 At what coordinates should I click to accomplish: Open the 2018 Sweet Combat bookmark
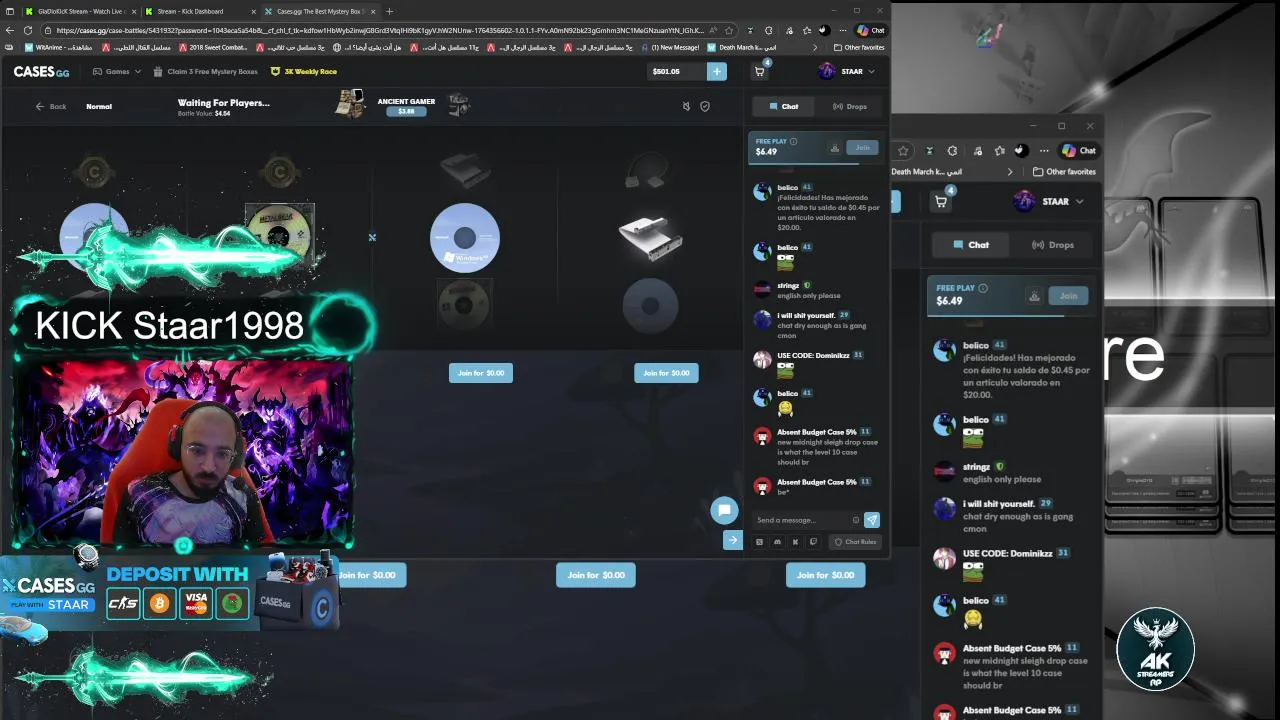point(213,47)
